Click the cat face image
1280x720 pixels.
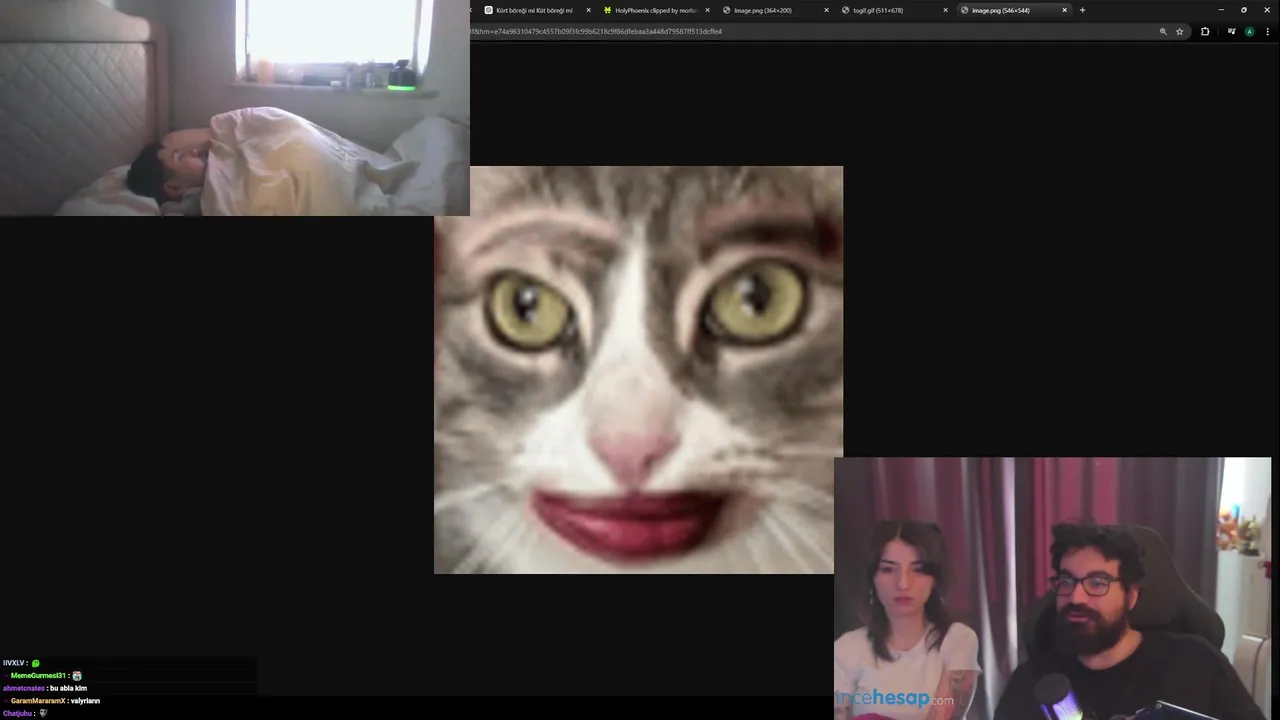coord(638,370)
